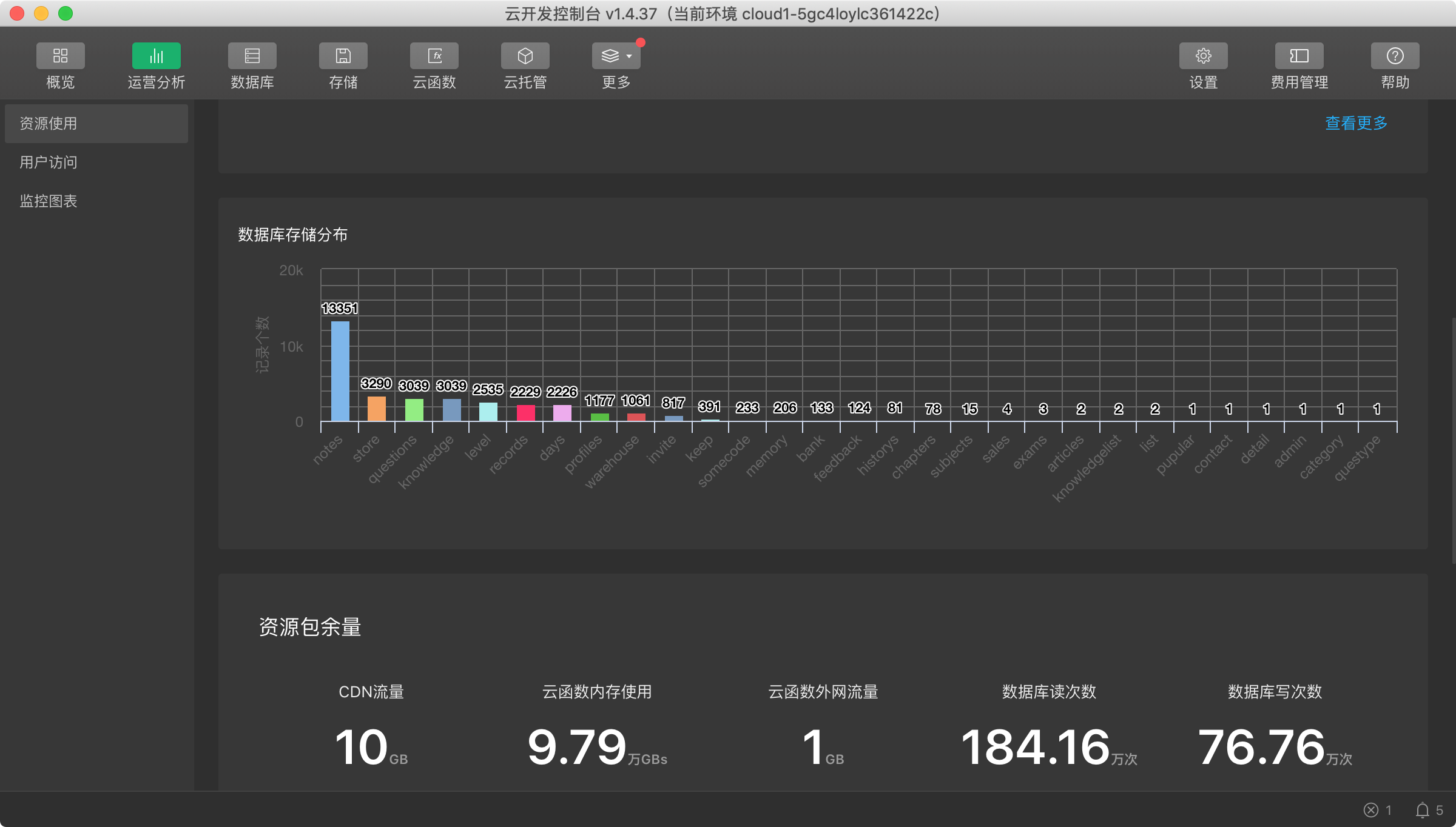1456x827 pixels.
Task: Expand the 更多 dropdown menu
Action: 616,56
